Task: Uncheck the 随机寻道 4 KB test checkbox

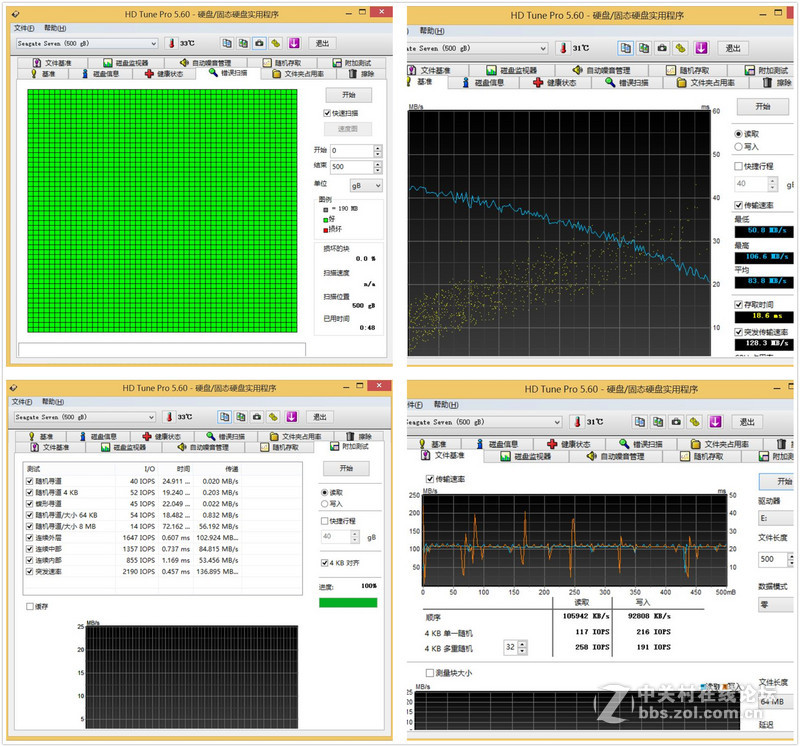Action: pos(27,492)
